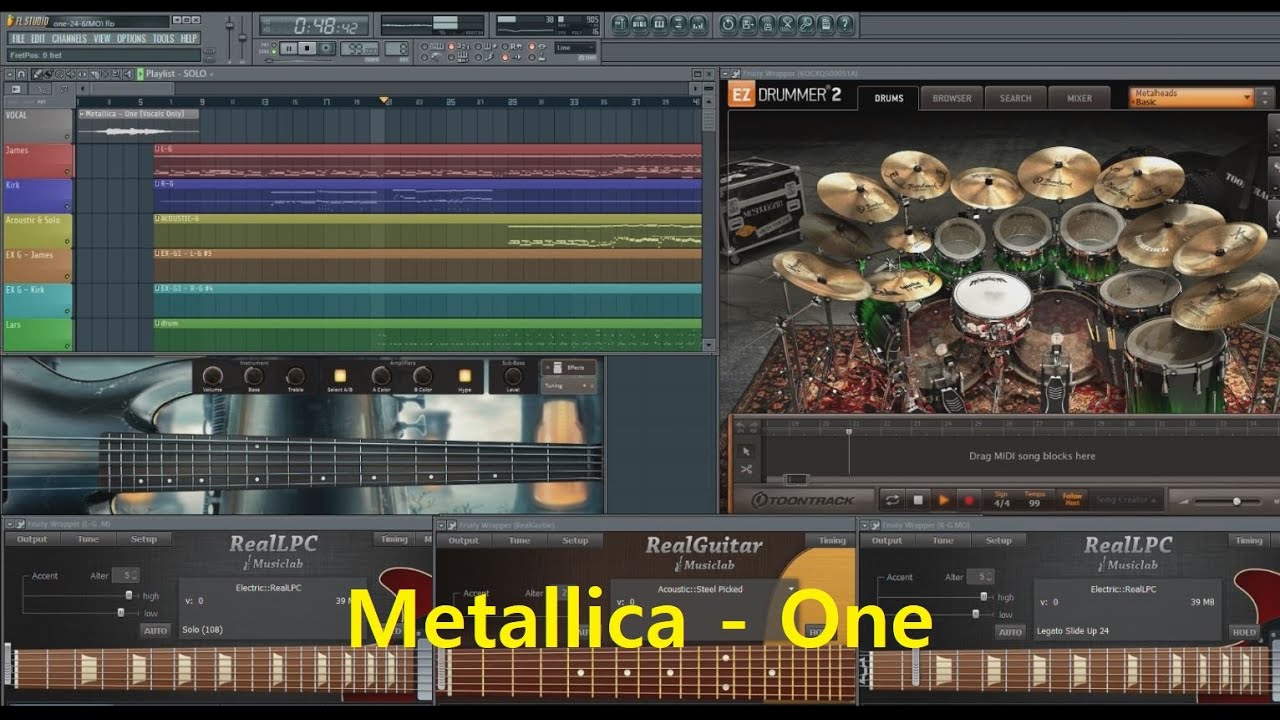This screenshot has width=1280, height=720.
Task: Open the project info toolbar icon
Action: 826,23
